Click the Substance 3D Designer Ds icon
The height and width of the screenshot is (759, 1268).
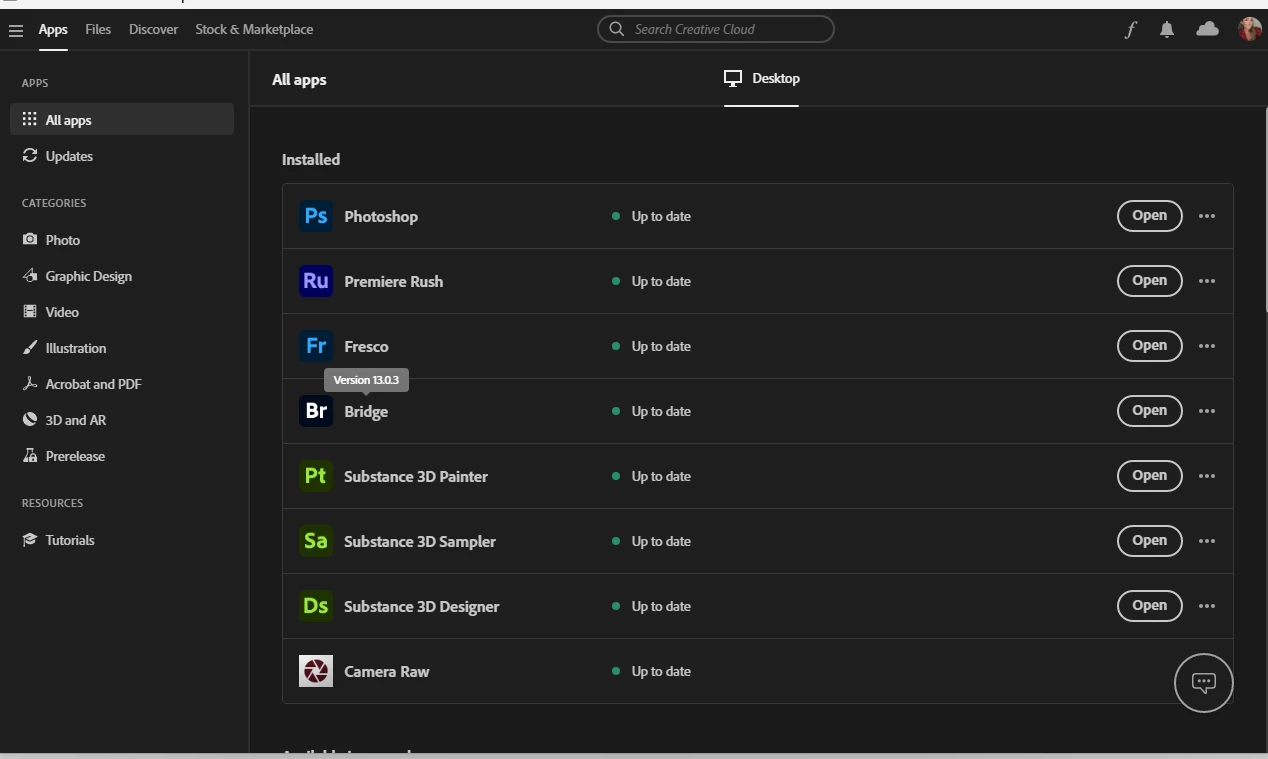[x=316, y=606]
